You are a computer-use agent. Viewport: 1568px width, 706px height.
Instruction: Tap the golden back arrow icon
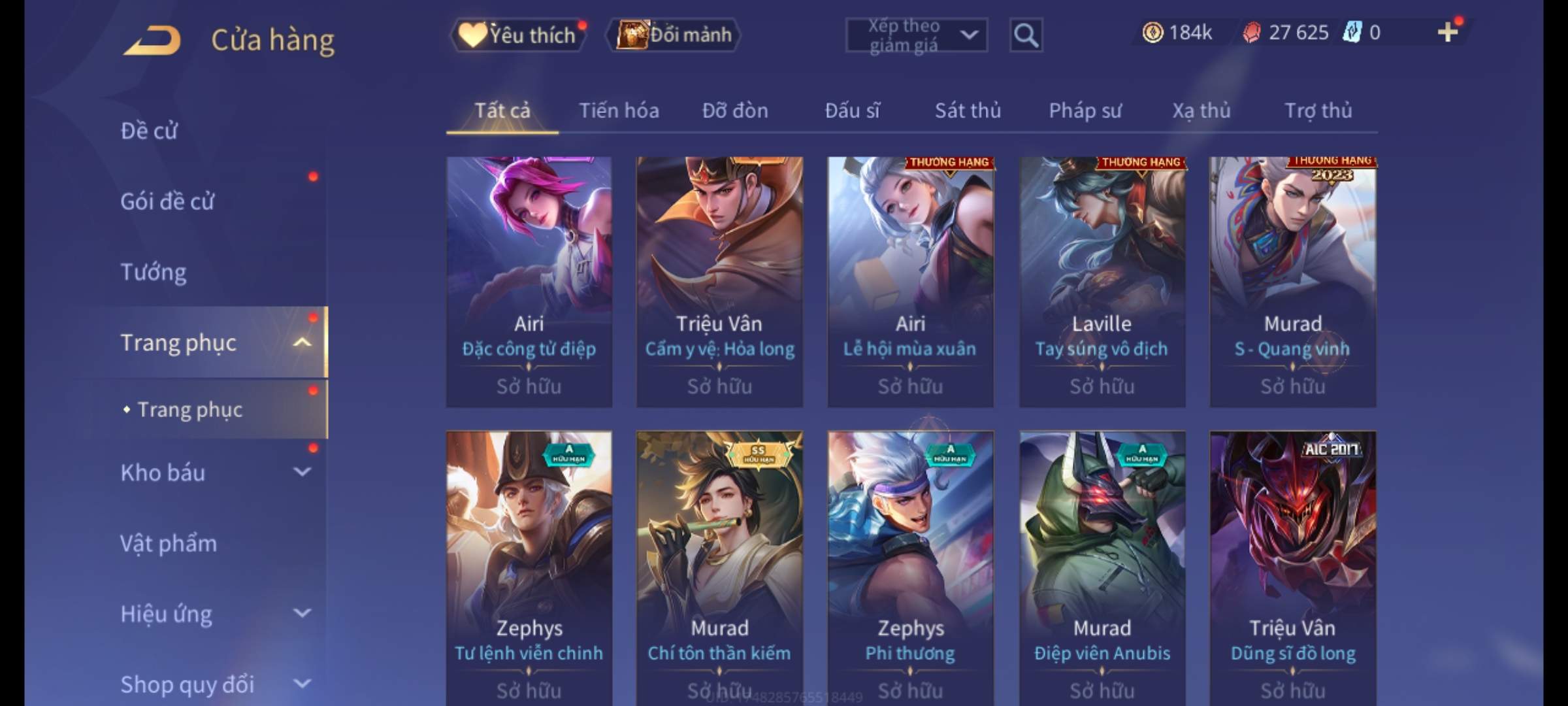coord(152,40)
